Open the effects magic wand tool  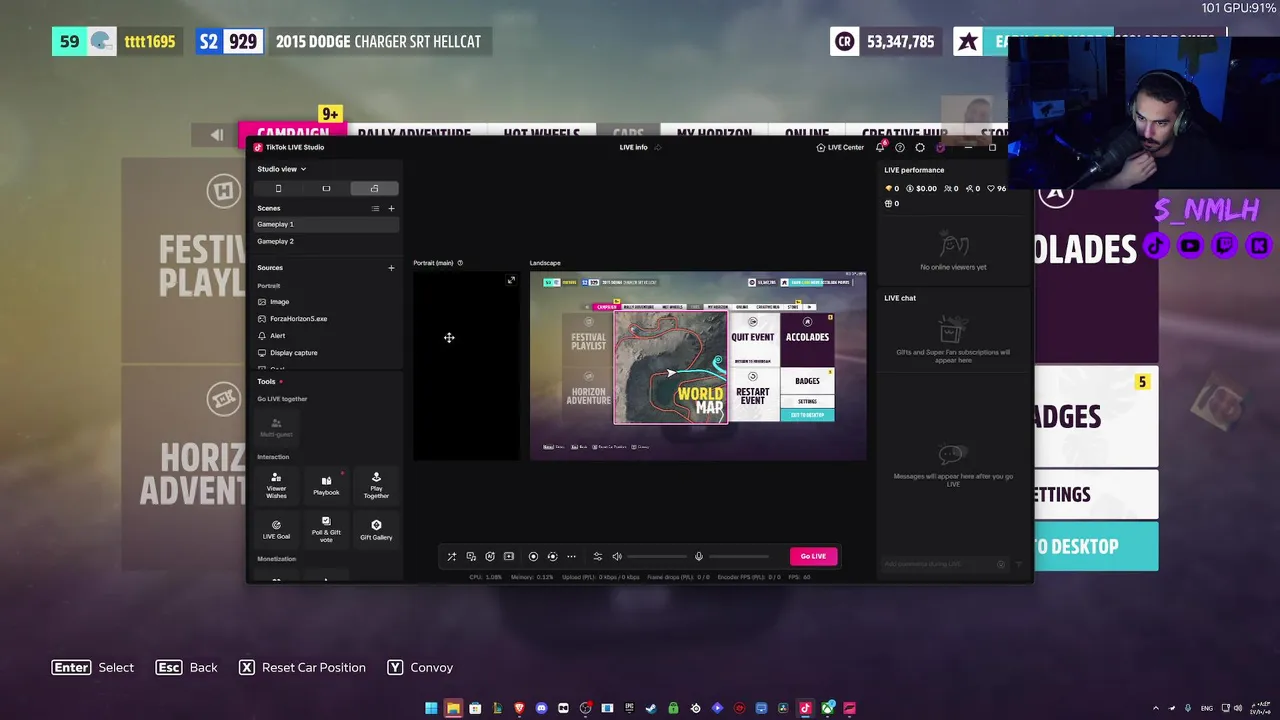click(x=452, y=556)
